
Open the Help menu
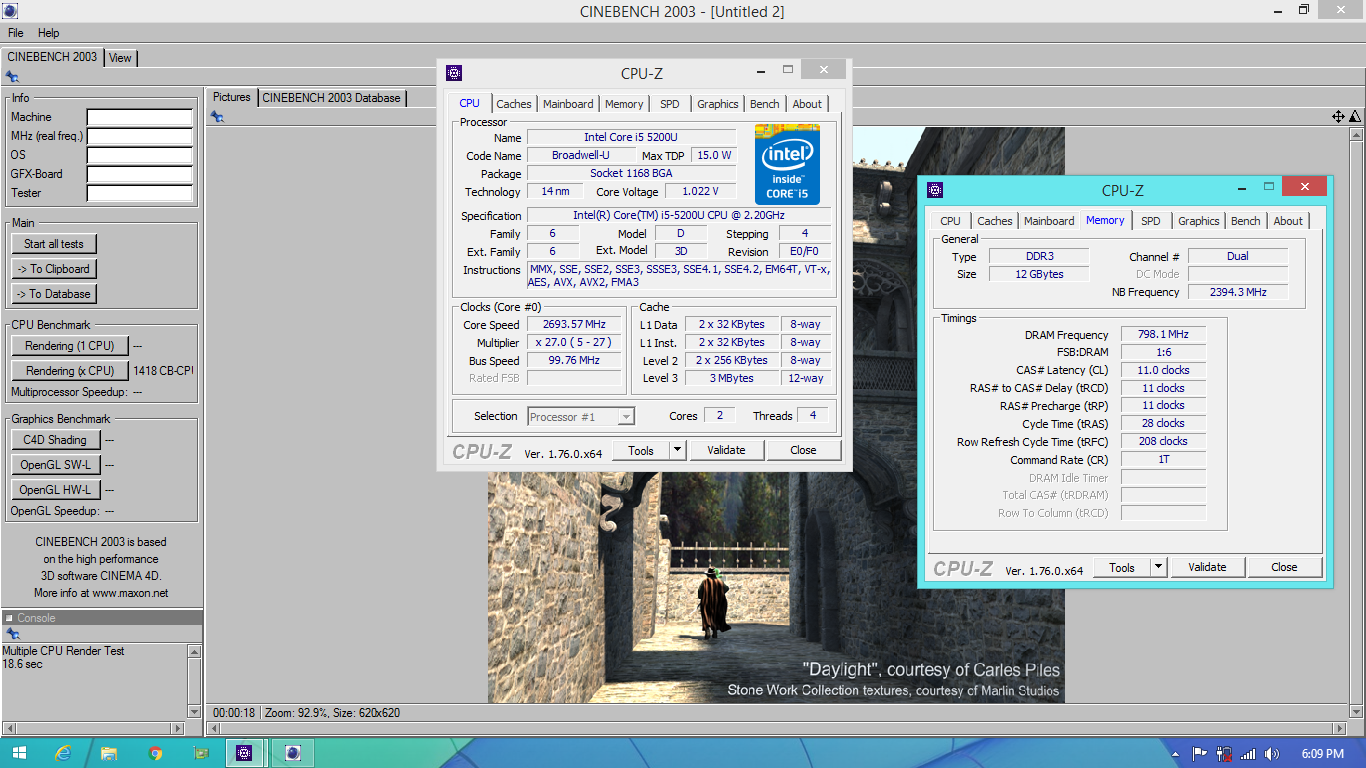click(49, 33)
